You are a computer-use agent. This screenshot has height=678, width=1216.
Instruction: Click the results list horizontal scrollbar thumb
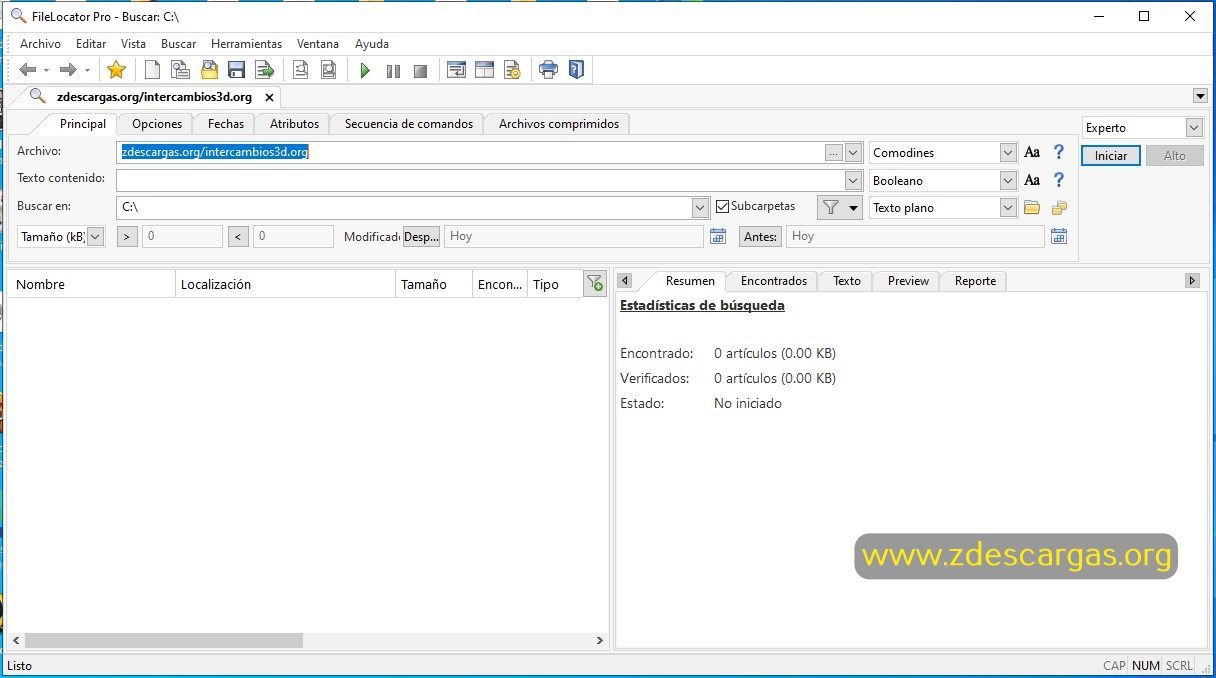pyautogui.click(x=163, y=641)
